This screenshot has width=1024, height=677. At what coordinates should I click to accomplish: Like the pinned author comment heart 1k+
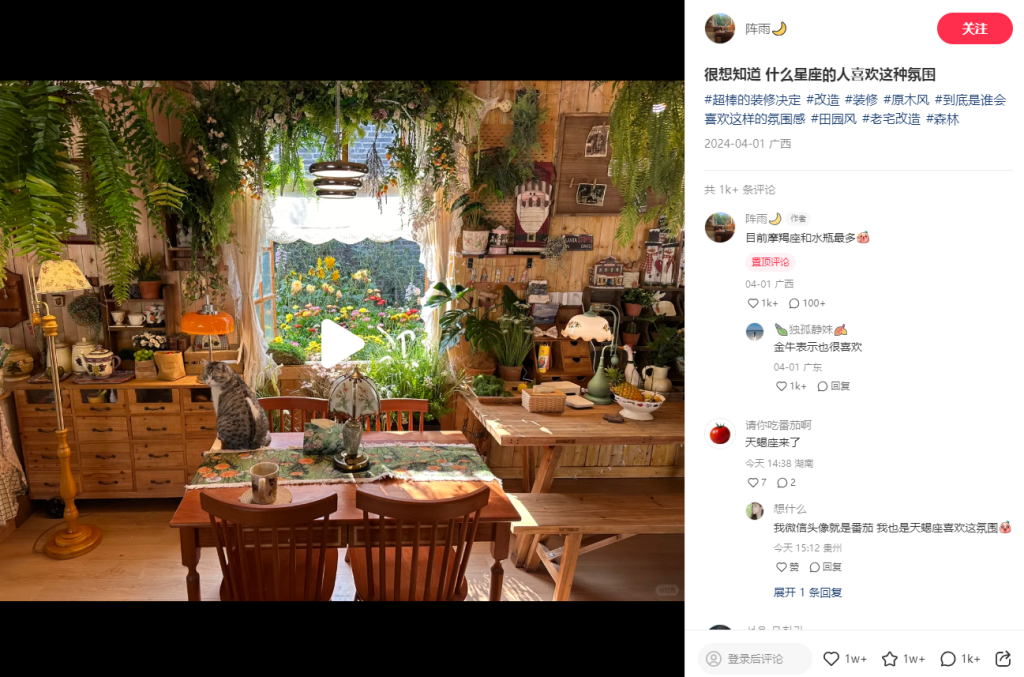(762, 303)
